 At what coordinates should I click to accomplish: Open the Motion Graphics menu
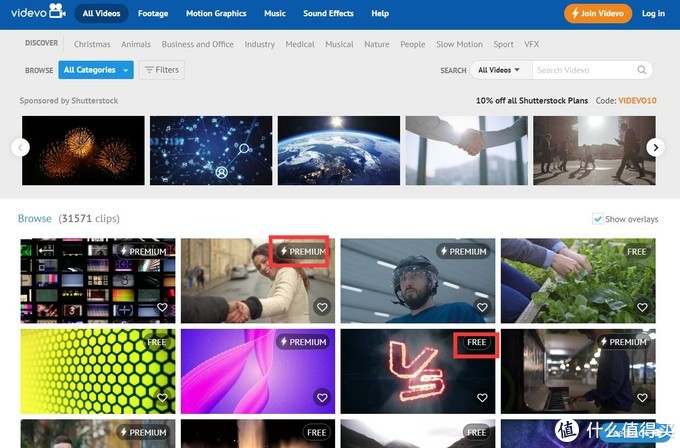(x=216, y=14)
